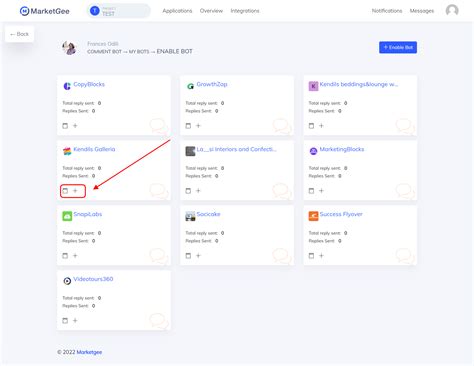This screenshot has width=474, height=366.
Task: Click the plus icon on Success Flyover card
Action: (x=321, y=256)
